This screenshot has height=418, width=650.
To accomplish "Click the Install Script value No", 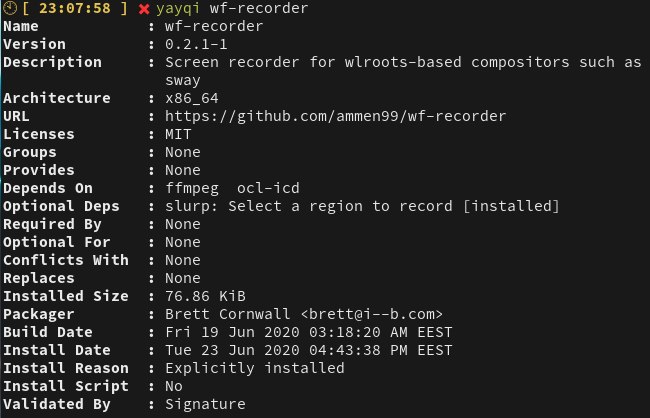I will tap(174, 386).
